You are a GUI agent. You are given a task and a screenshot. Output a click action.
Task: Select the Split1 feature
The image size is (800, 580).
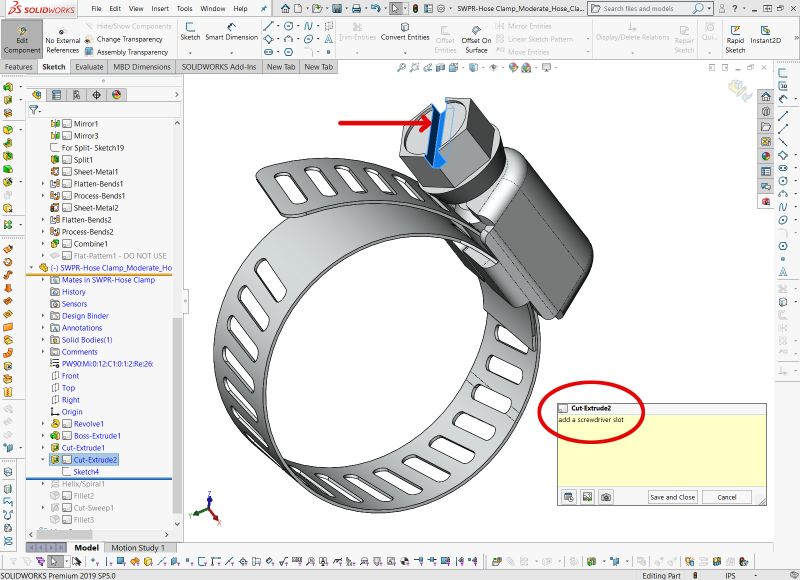coord(83,160)
